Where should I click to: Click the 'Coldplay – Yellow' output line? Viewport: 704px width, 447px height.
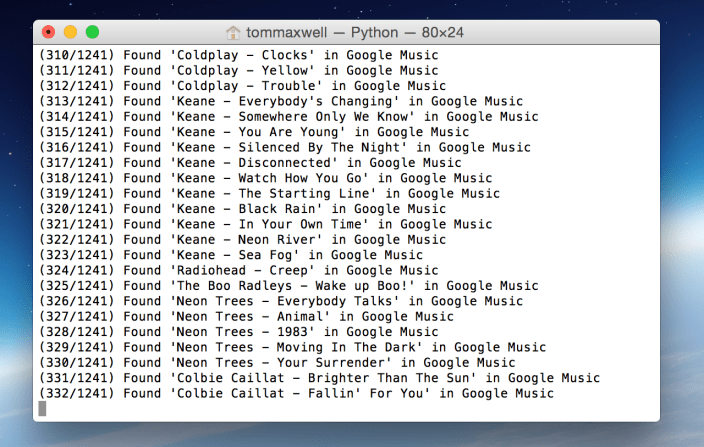pyautogui.click(x=238, y=70)
